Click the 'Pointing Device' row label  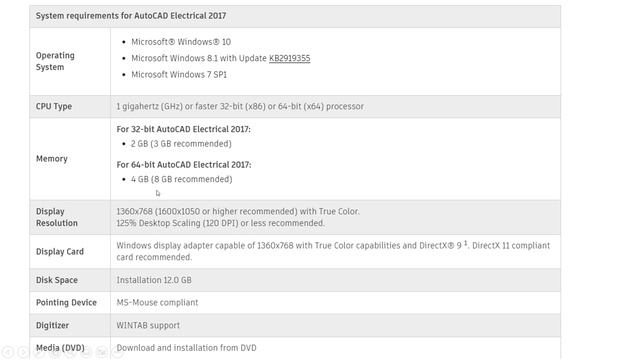[x=66, y=303]
